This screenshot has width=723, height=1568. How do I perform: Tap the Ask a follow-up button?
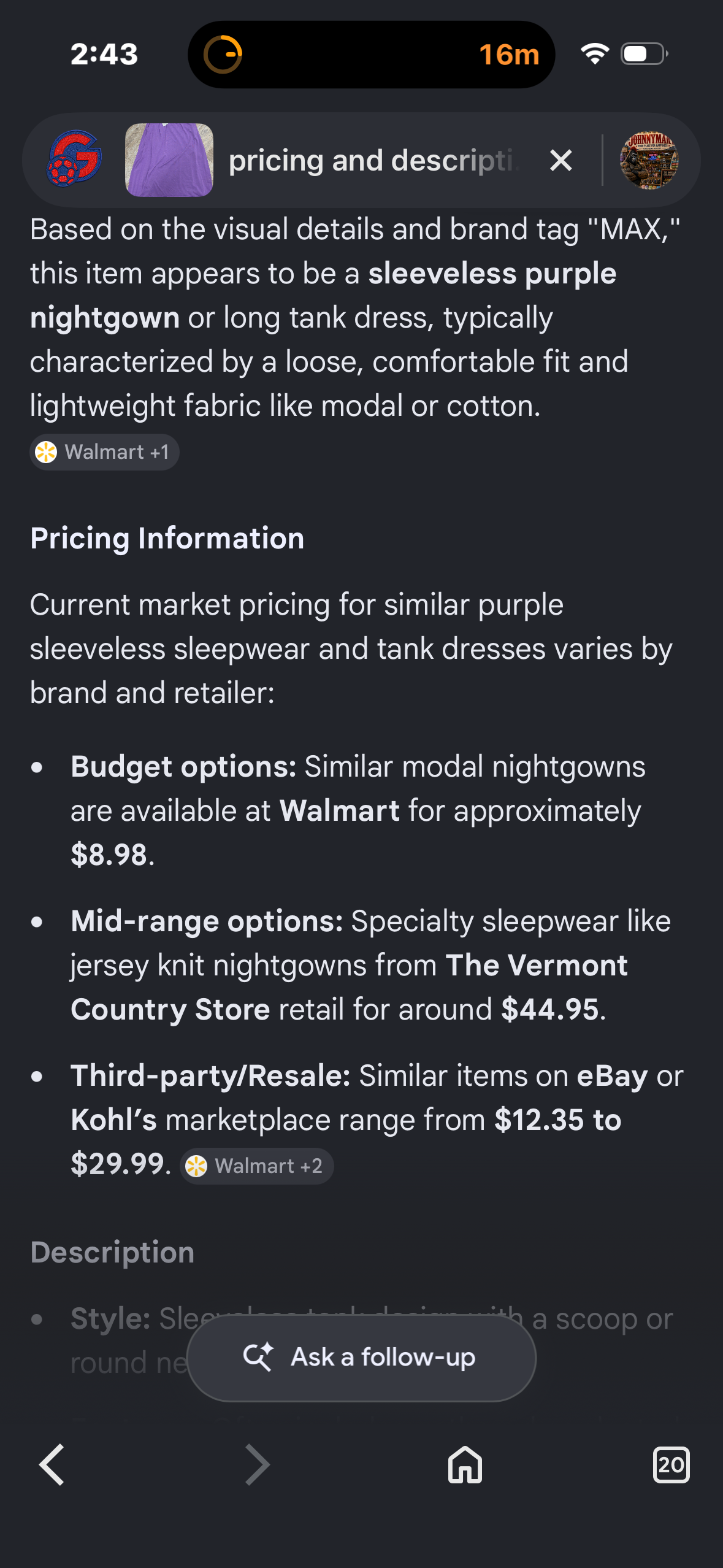pos(362,1358)
